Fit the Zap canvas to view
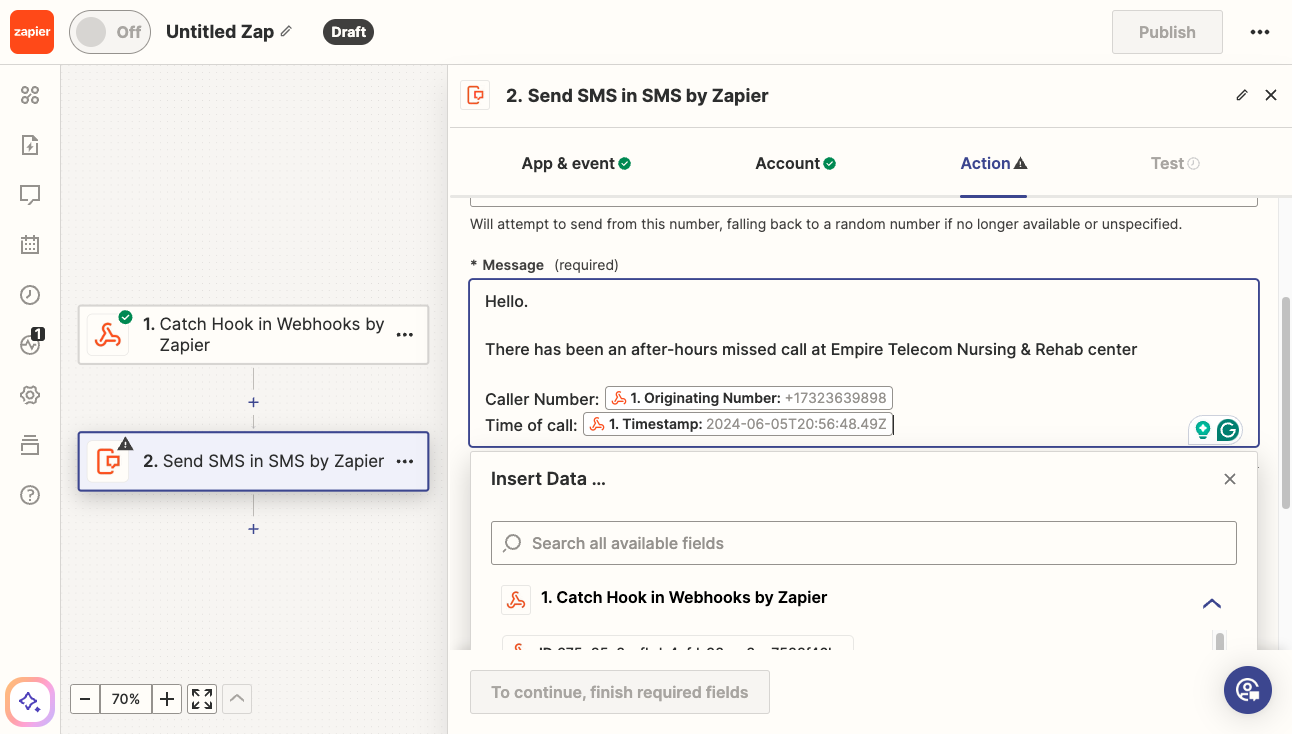The image size is (1292, 734). 202,699
